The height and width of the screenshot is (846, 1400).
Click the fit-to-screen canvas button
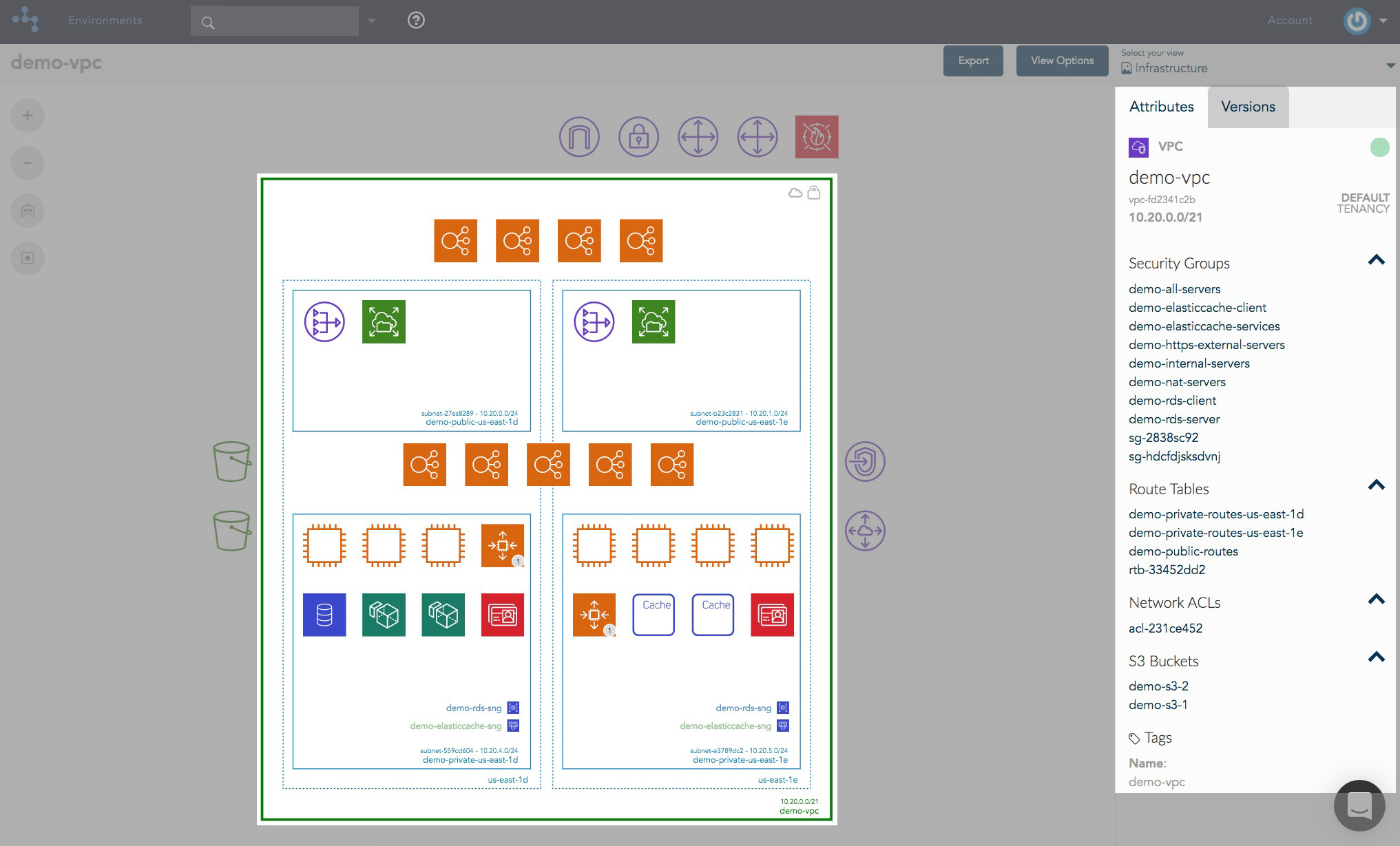pos(28,258)
